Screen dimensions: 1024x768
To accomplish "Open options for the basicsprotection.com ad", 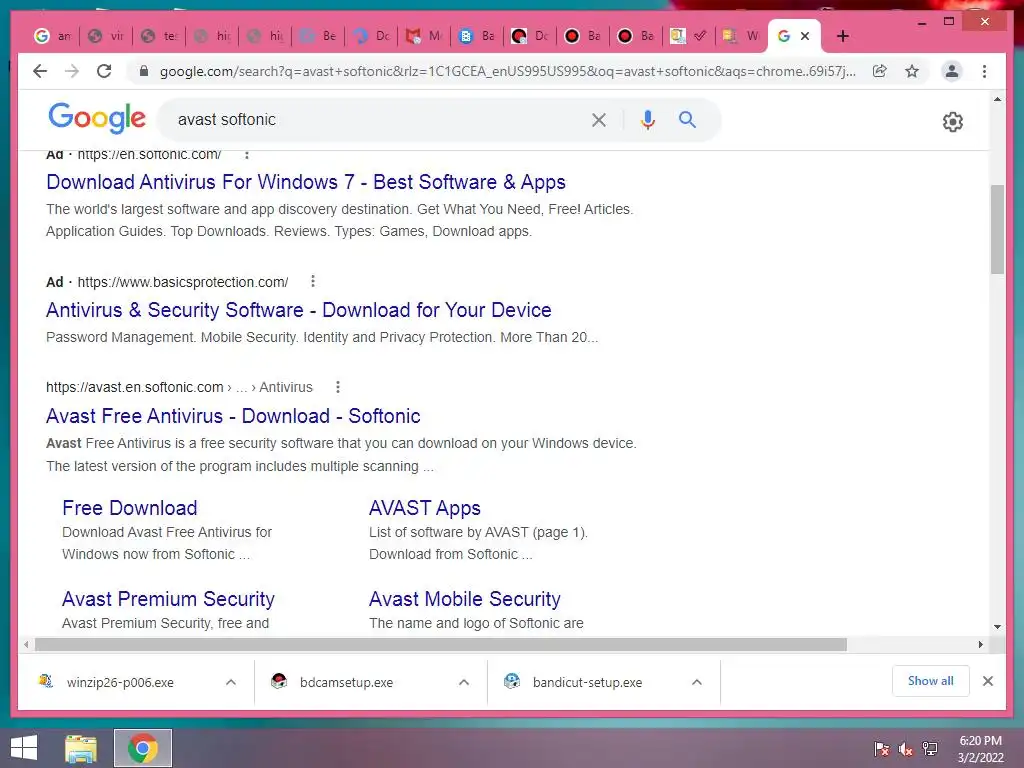I will tap(313, 281).
